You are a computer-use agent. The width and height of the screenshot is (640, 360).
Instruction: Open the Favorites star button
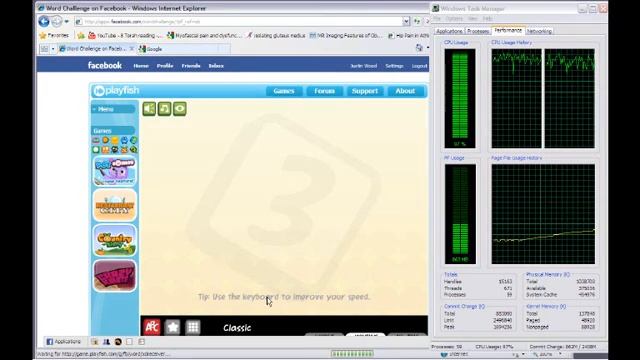coord(54,36)
